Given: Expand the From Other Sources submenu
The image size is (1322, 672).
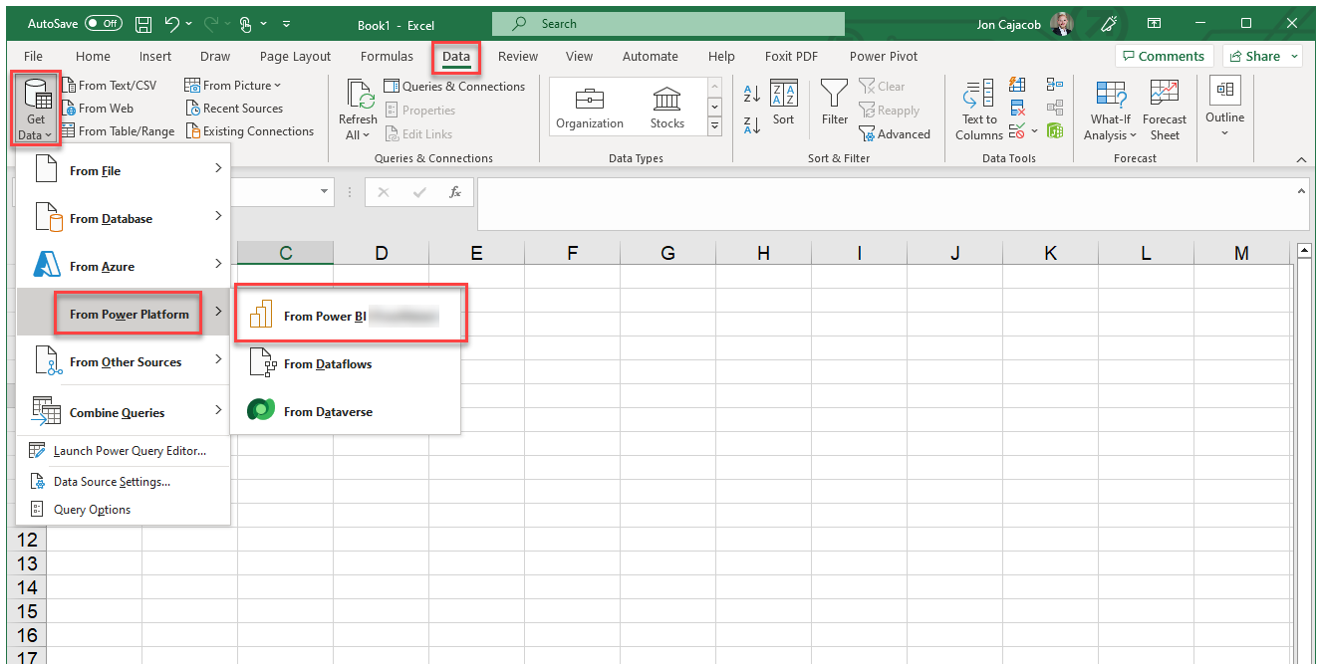Looking at the screenshot, I should (123, 362).
